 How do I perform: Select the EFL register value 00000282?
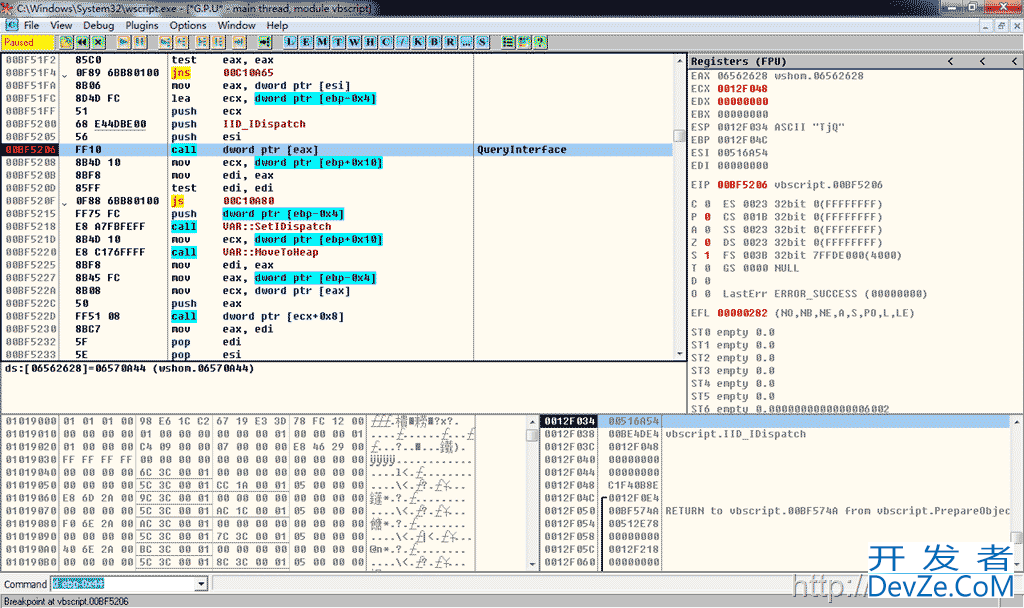tap(743, 313)
